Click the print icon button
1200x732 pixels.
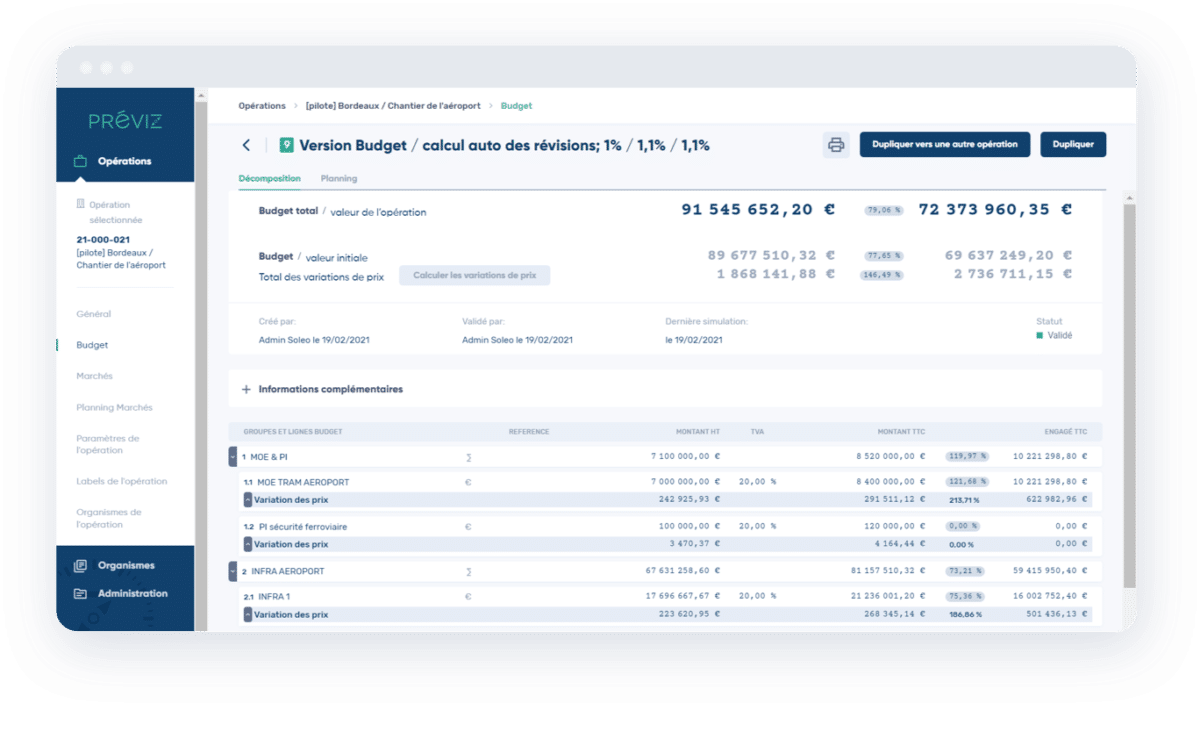(x=836, y=145)
